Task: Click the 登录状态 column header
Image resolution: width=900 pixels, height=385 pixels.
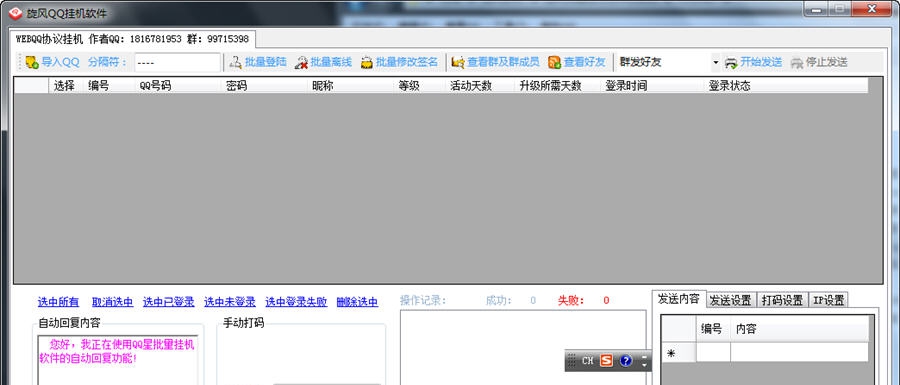Action: click(786, 86)
